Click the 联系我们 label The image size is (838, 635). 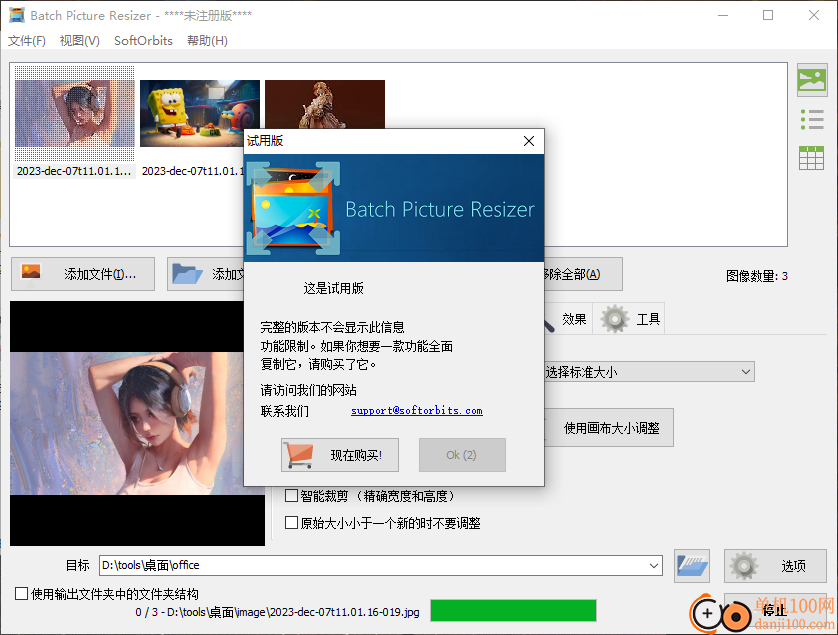[x=284, y=411]
